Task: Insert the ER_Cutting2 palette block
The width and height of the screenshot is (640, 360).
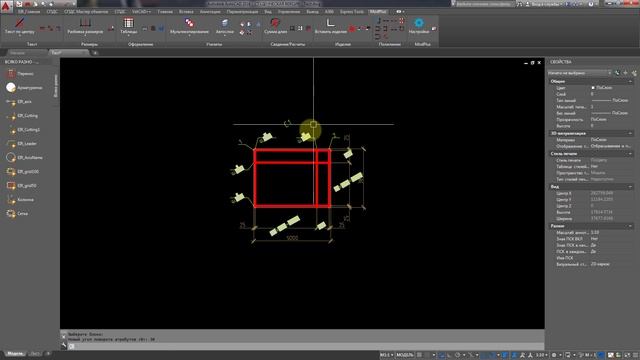Action: point(23,130)
